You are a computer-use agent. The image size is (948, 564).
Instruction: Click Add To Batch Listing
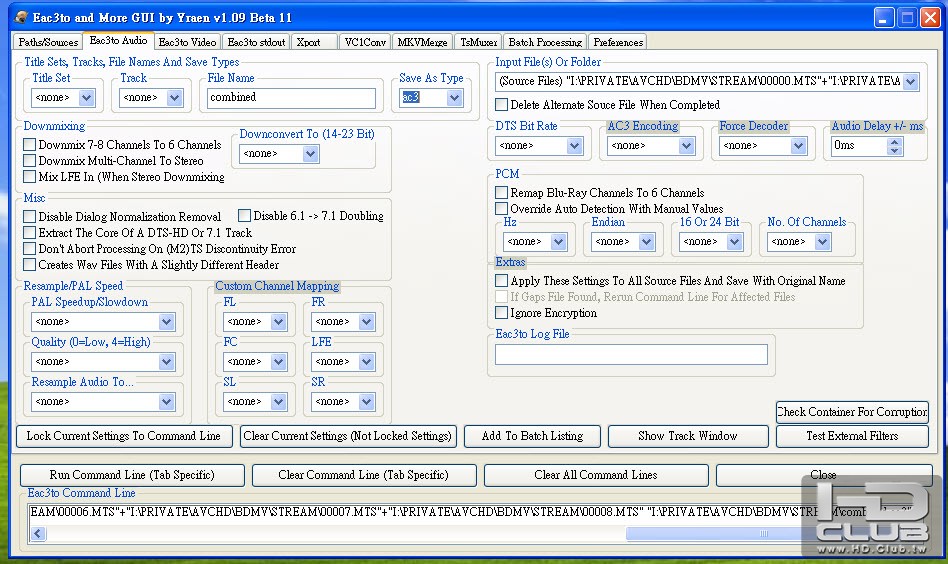tap(532, 436)
